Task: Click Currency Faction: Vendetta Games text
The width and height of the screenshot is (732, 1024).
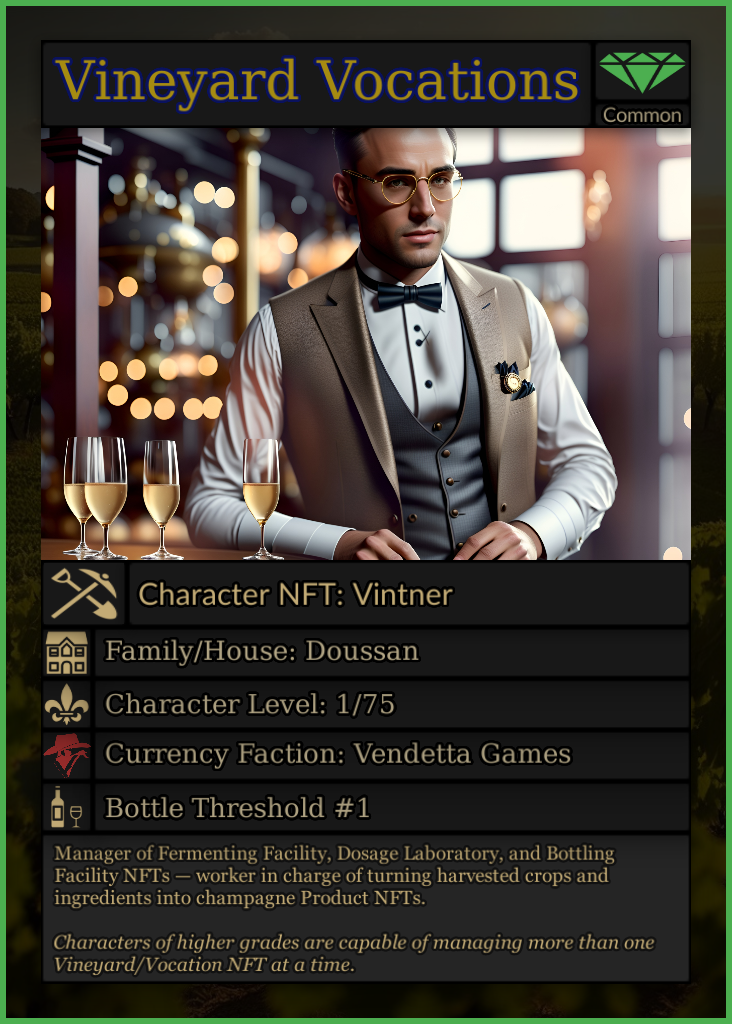Action: (x=338, y=754)
